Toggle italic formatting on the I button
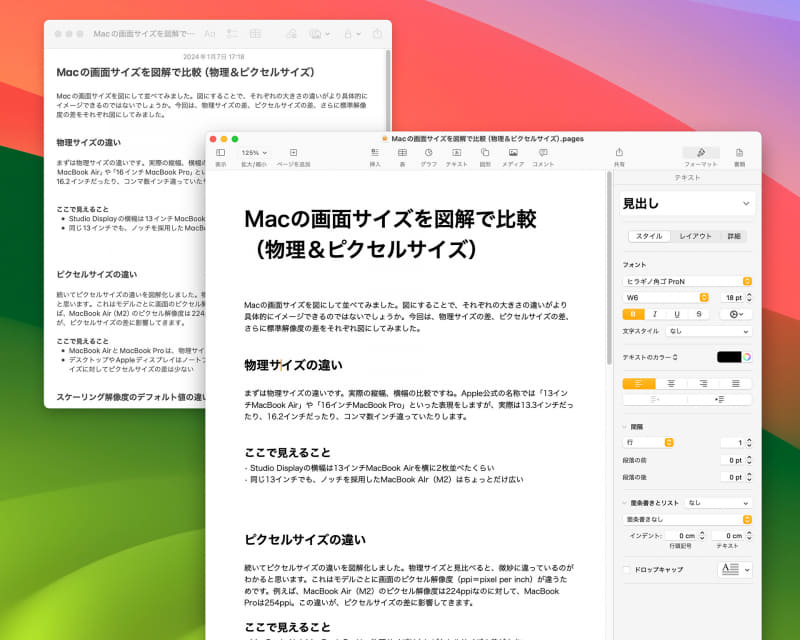 [x=656, y=314]
